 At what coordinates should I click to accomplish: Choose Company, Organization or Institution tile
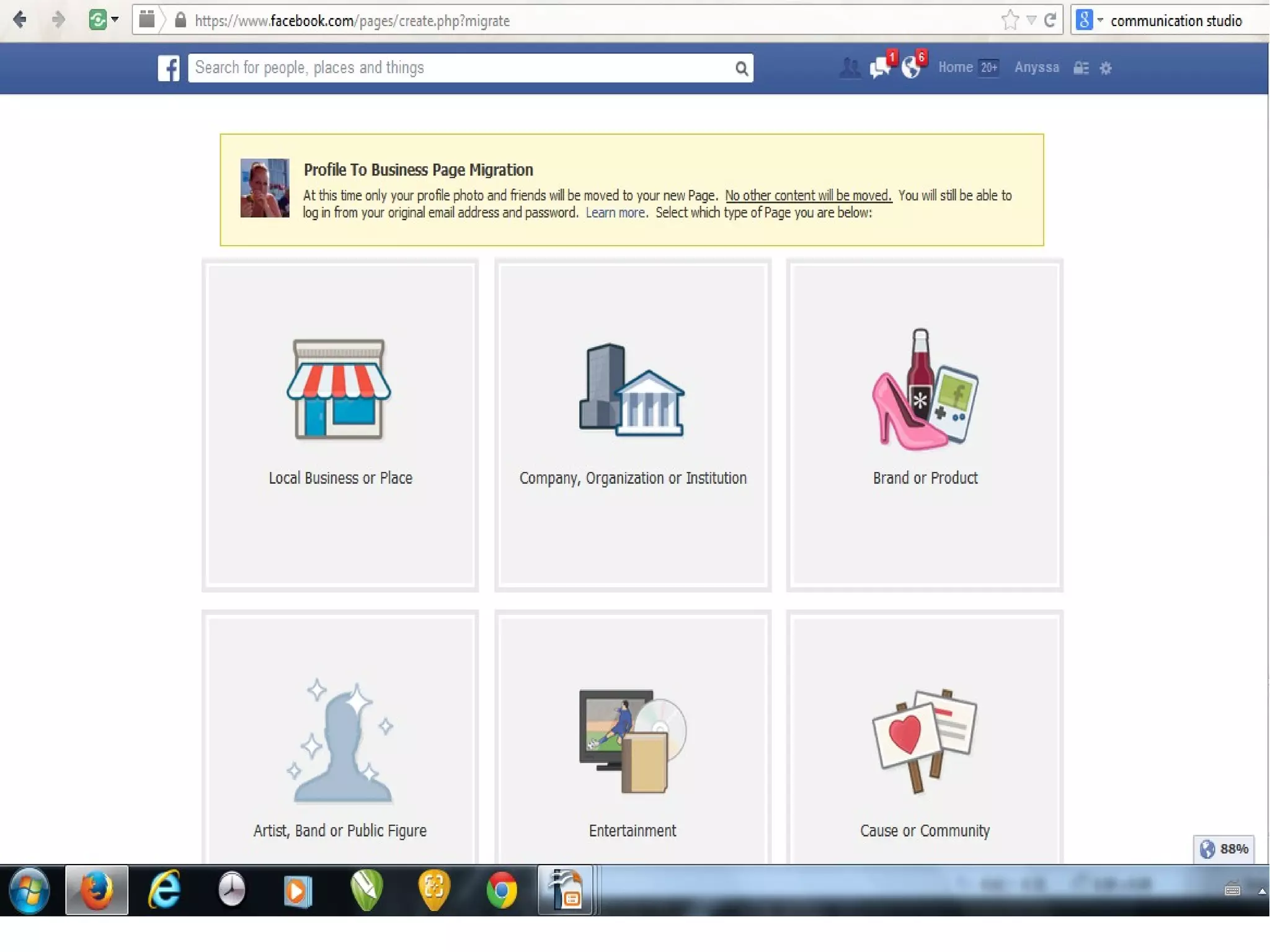click(633, 425)
